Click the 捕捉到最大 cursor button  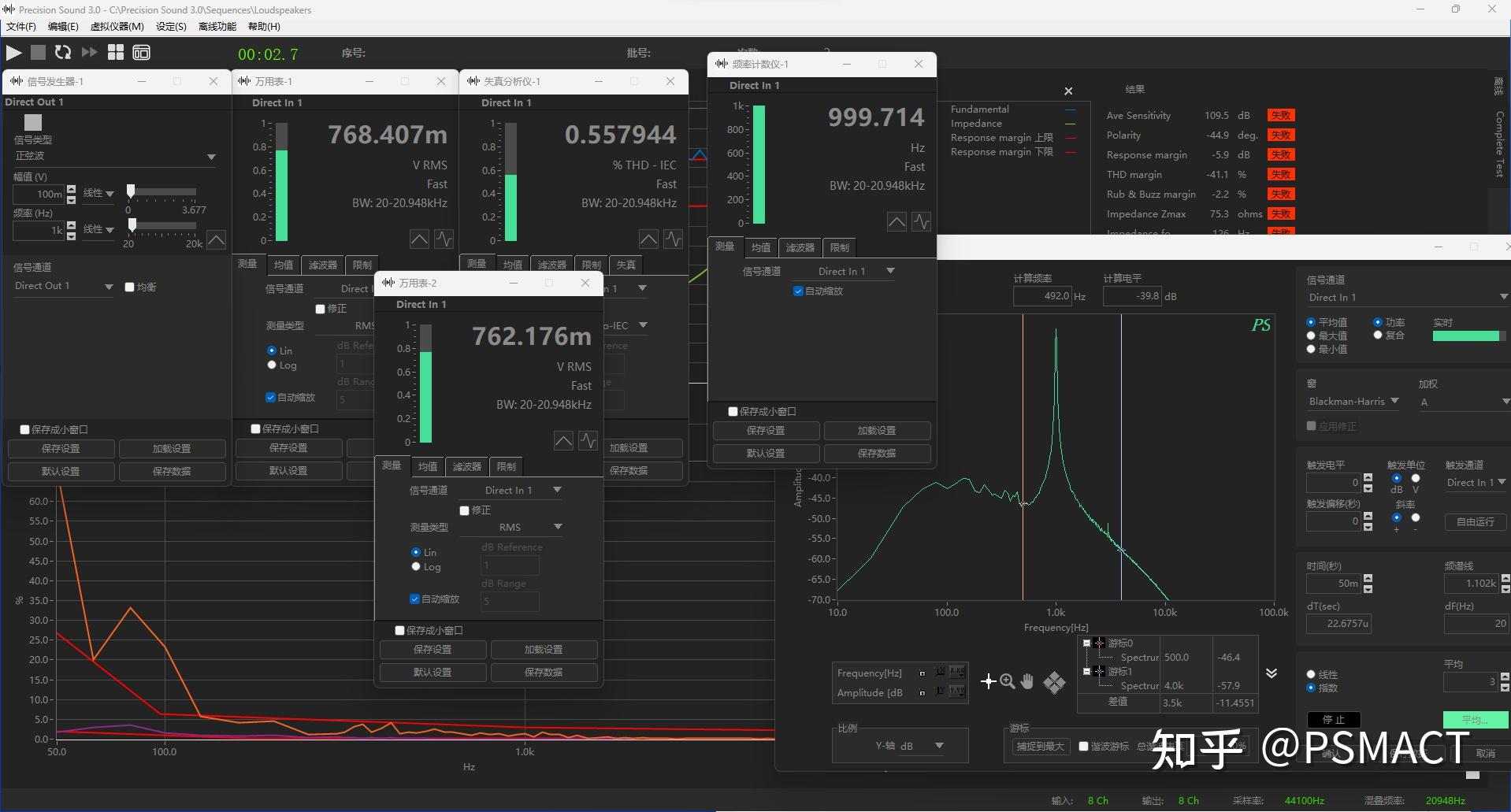[1041, 747]
